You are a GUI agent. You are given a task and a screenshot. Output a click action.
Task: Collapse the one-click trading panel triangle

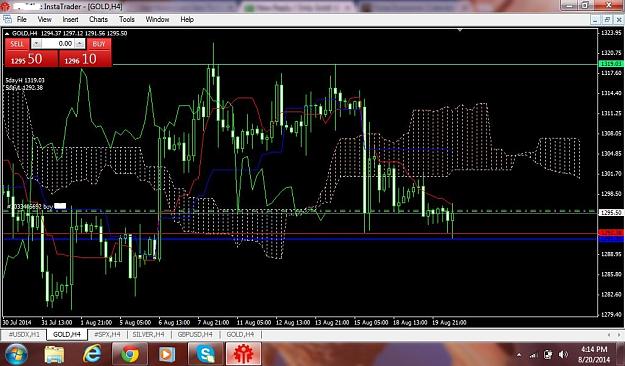pyautogui.click(x=7, y=33)
